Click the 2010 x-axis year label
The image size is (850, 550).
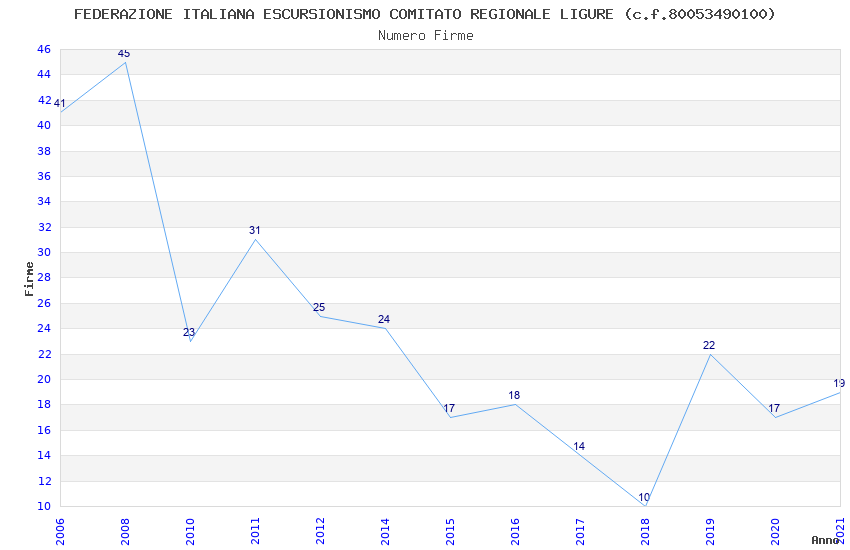(x=190, y=532)
